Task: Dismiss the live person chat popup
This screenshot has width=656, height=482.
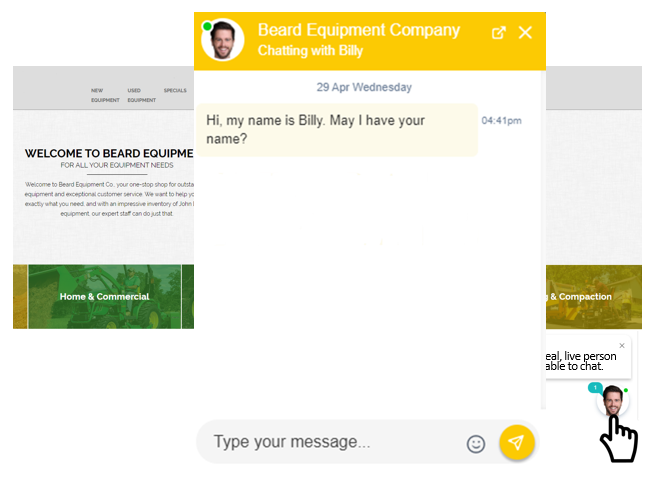Action: [x=622, y=346]
